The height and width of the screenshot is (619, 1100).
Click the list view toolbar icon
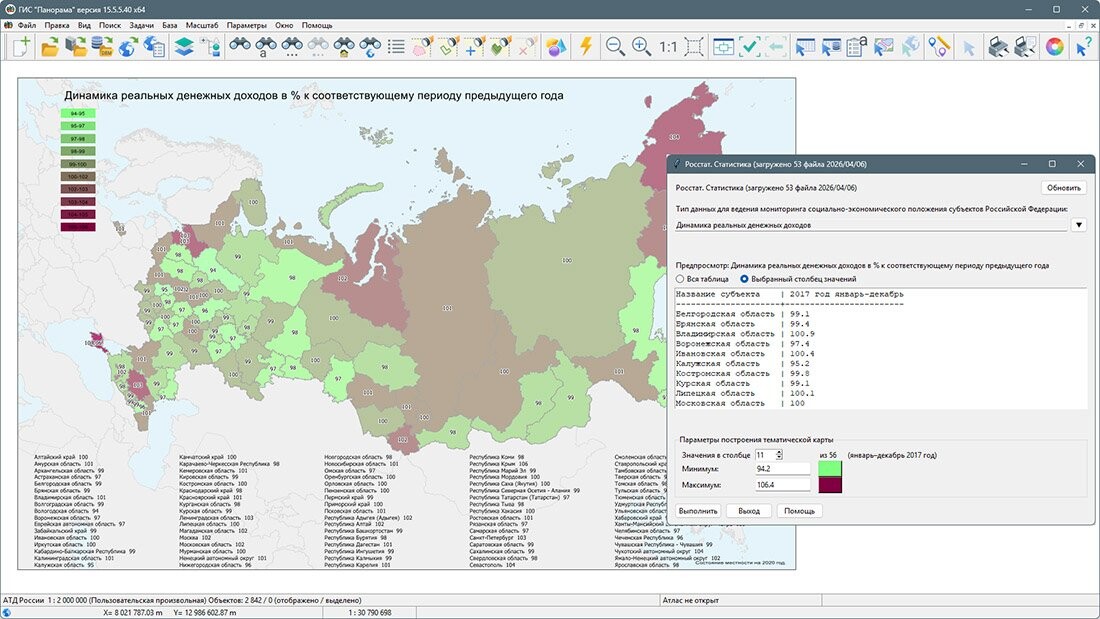point(396,46)
